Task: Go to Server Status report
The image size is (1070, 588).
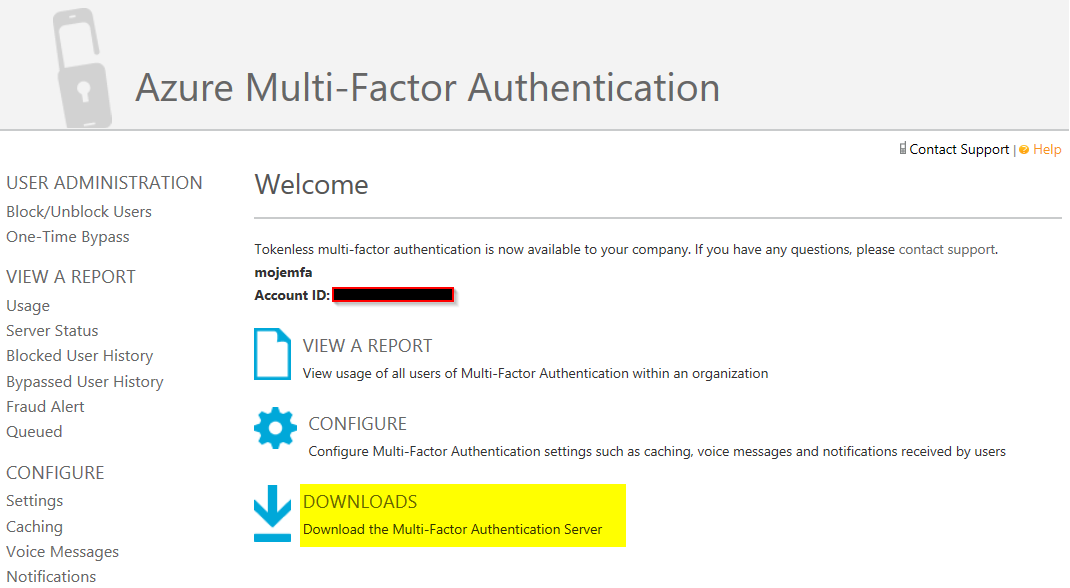Action: pyautogui.click(x=52, y=331)
